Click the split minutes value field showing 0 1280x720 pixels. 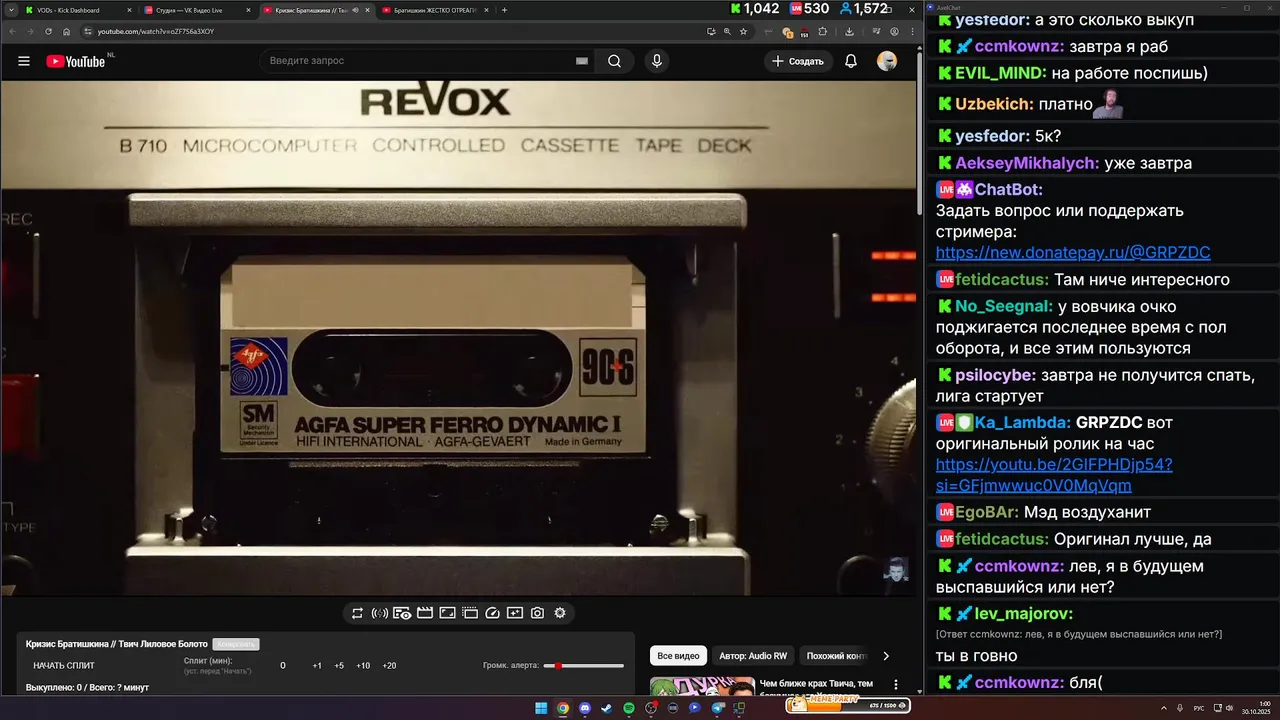point(283,666)
